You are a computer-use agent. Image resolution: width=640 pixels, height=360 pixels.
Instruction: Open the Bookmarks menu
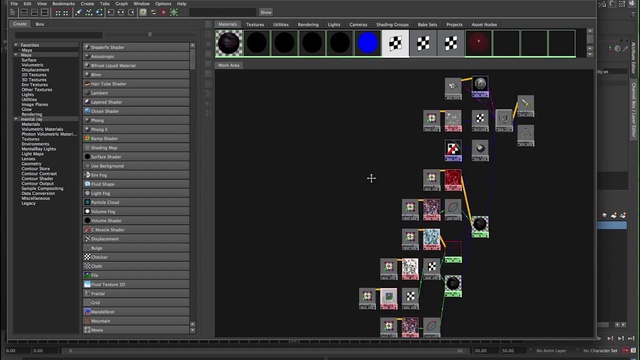[x=63, y=4]
